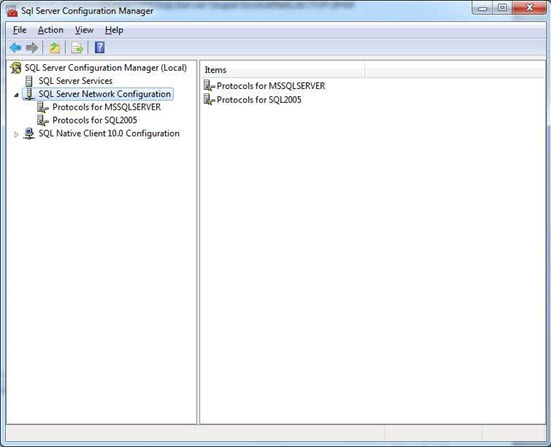Click the Up one level folder icon
551x447 pixels.
point(54,48)
